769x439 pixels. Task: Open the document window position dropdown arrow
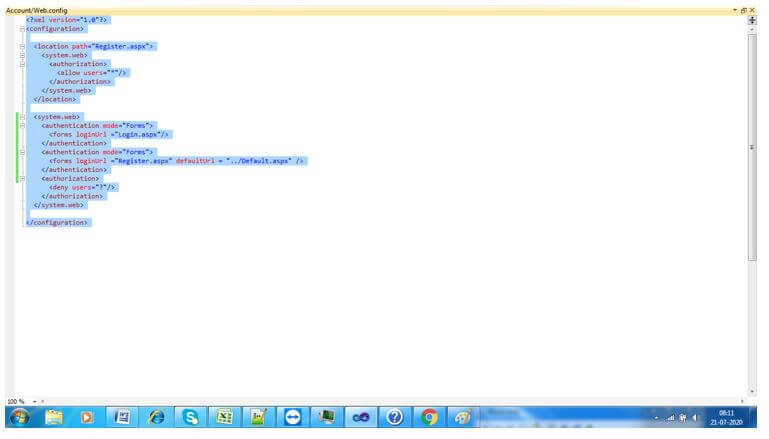(735, 10)
